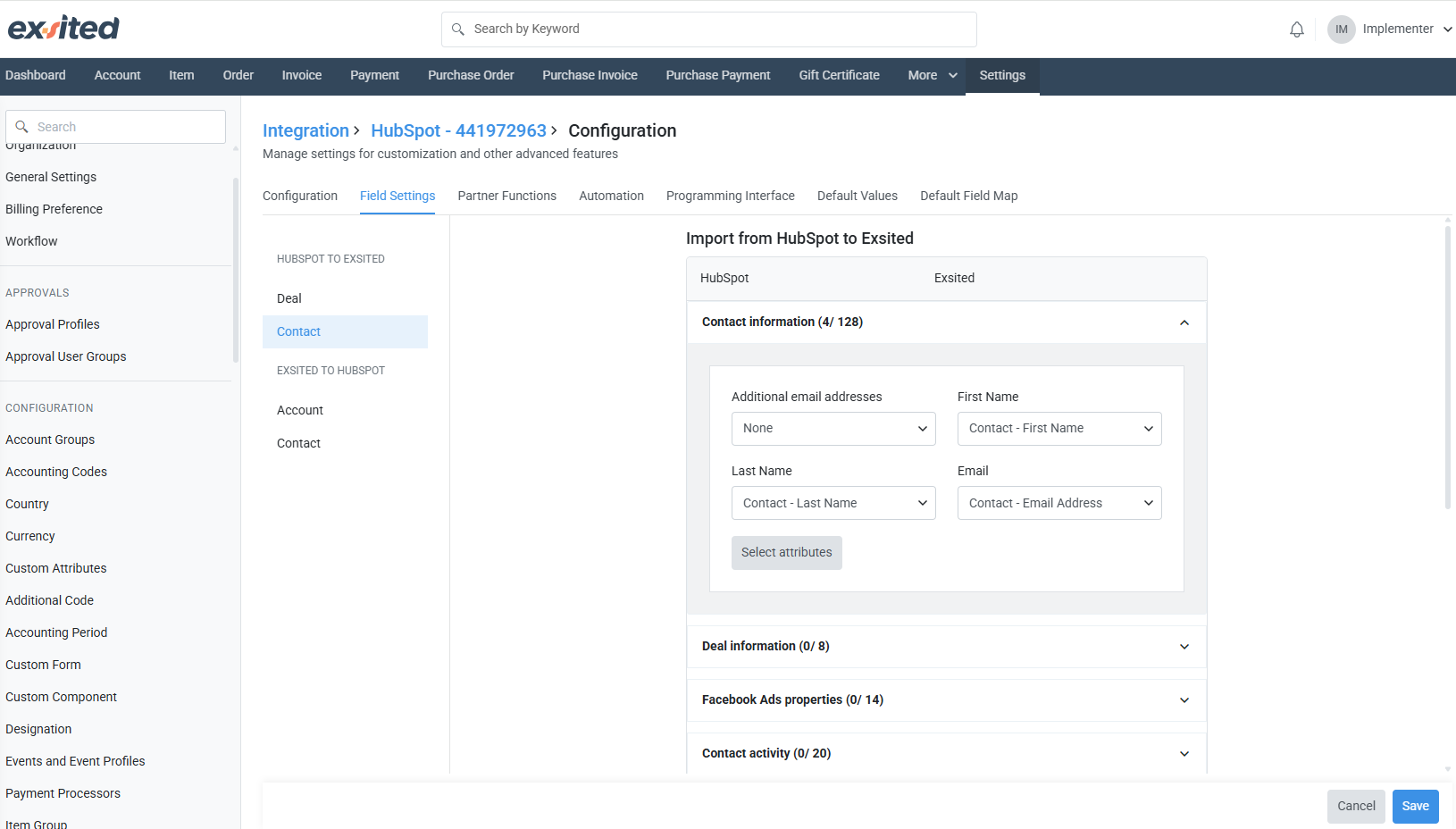Open General Settings in sidebar
The height and width of the screenshot is (829, 1456).
(51, 177)
